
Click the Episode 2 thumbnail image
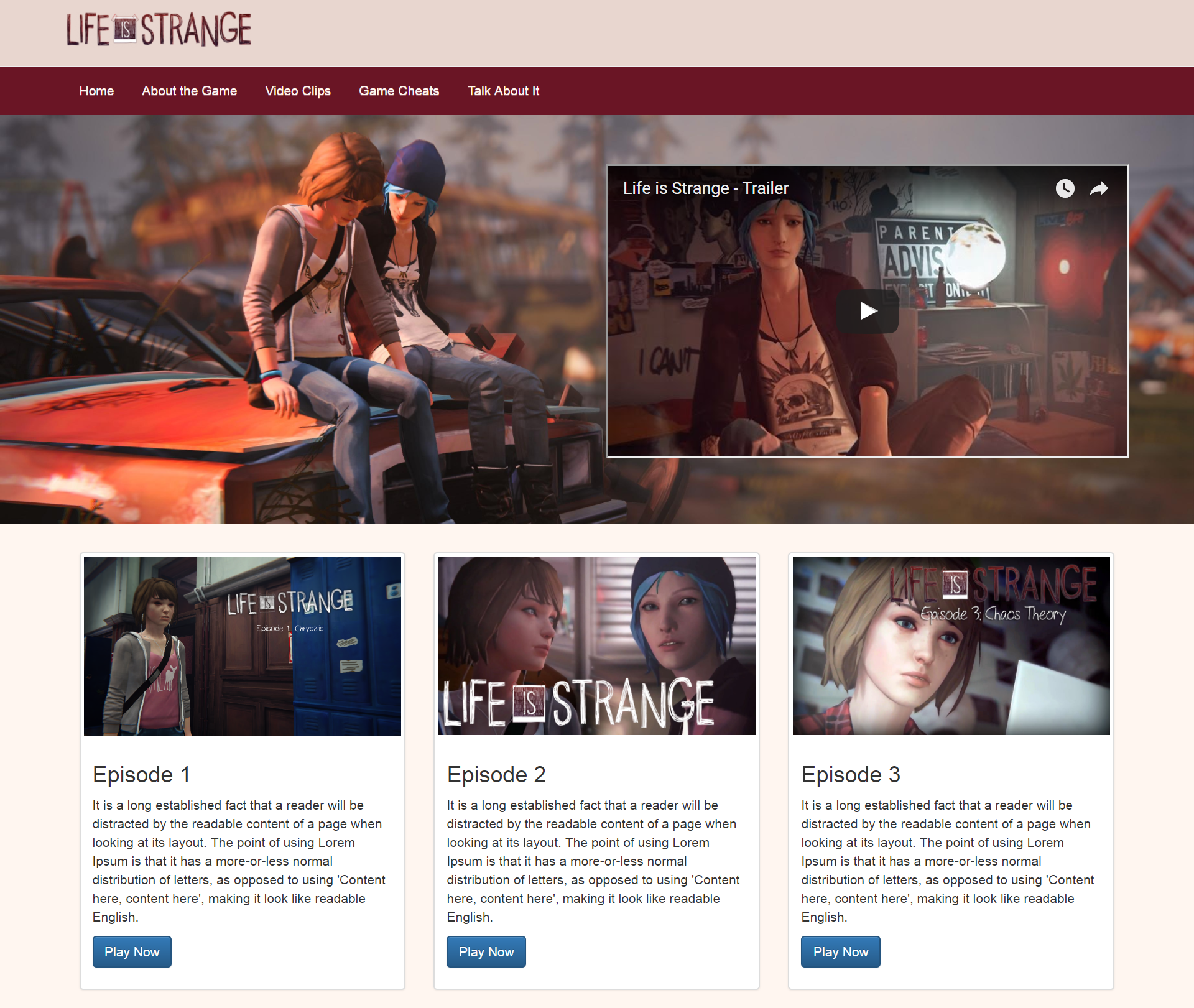coord(596,646)
